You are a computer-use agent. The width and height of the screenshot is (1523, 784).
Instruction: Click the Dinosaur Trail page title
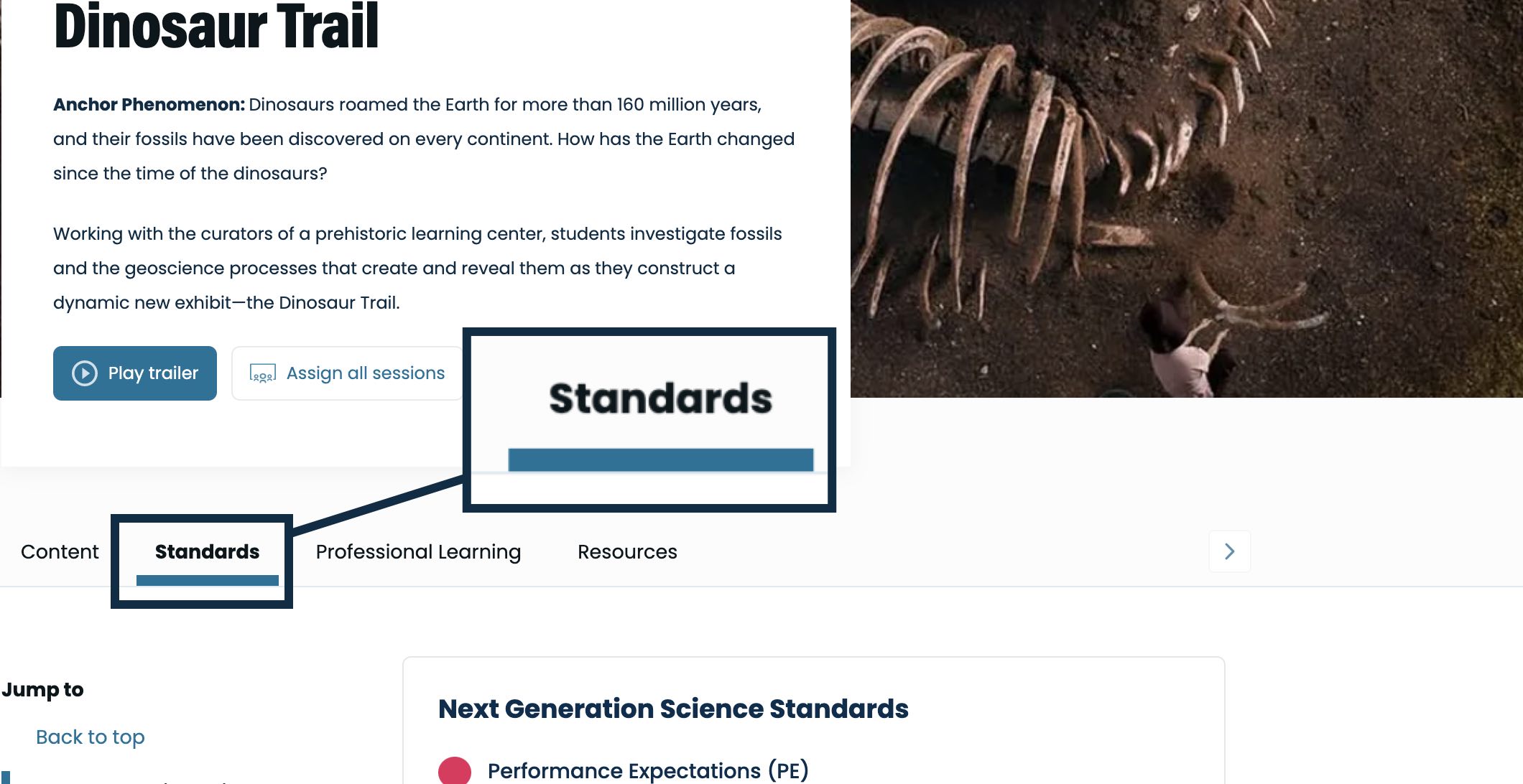pyautogui.click(x=216, y=27)
